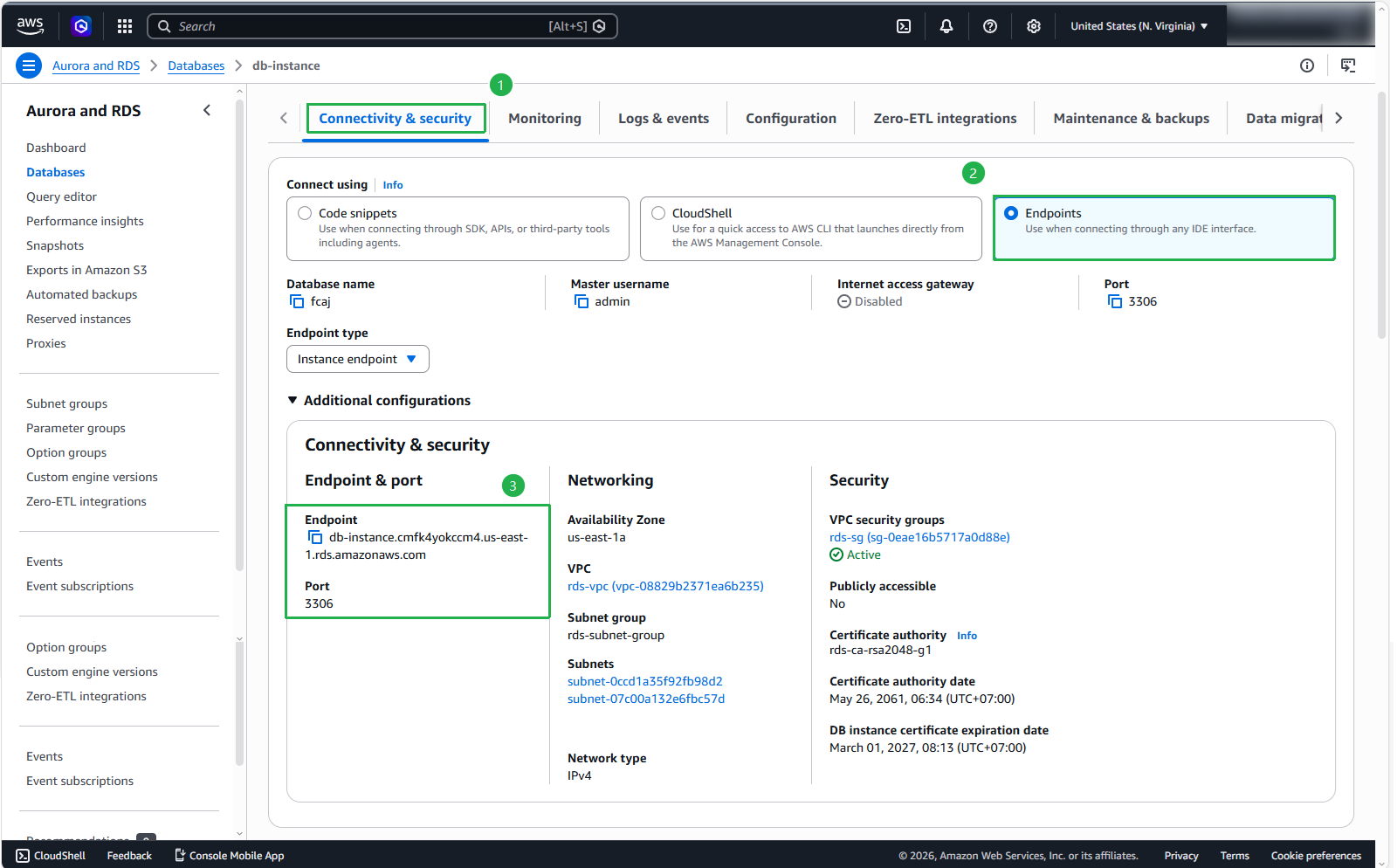1397x868 pixels.
Task: Open the info panel circle icon
Action: pos(1307,65)
